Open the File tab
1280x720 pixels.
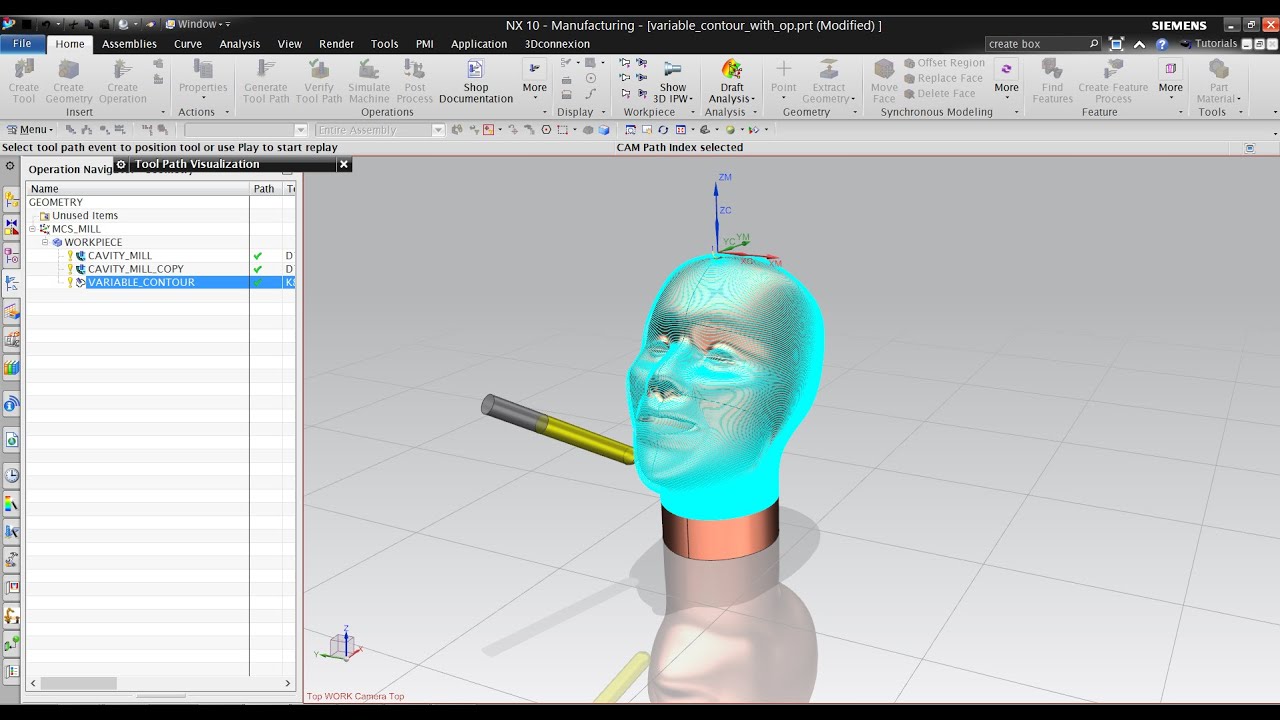tap(22, 44)
